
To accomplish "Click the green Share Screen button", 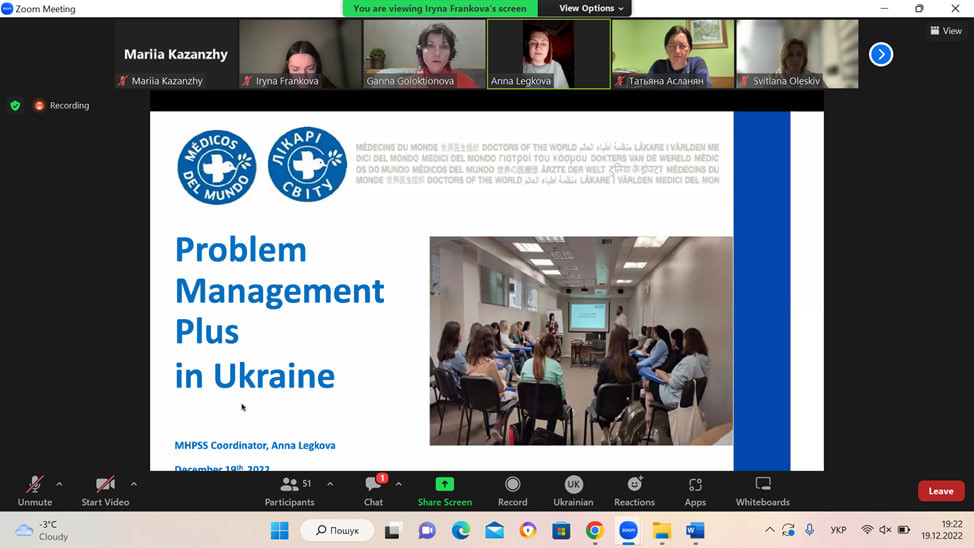I will [x=445, y=491].
